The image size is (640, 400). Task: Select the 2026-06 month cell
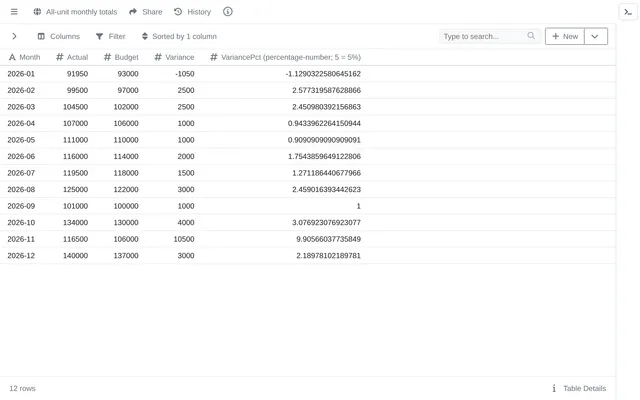(x=21, y=156)
